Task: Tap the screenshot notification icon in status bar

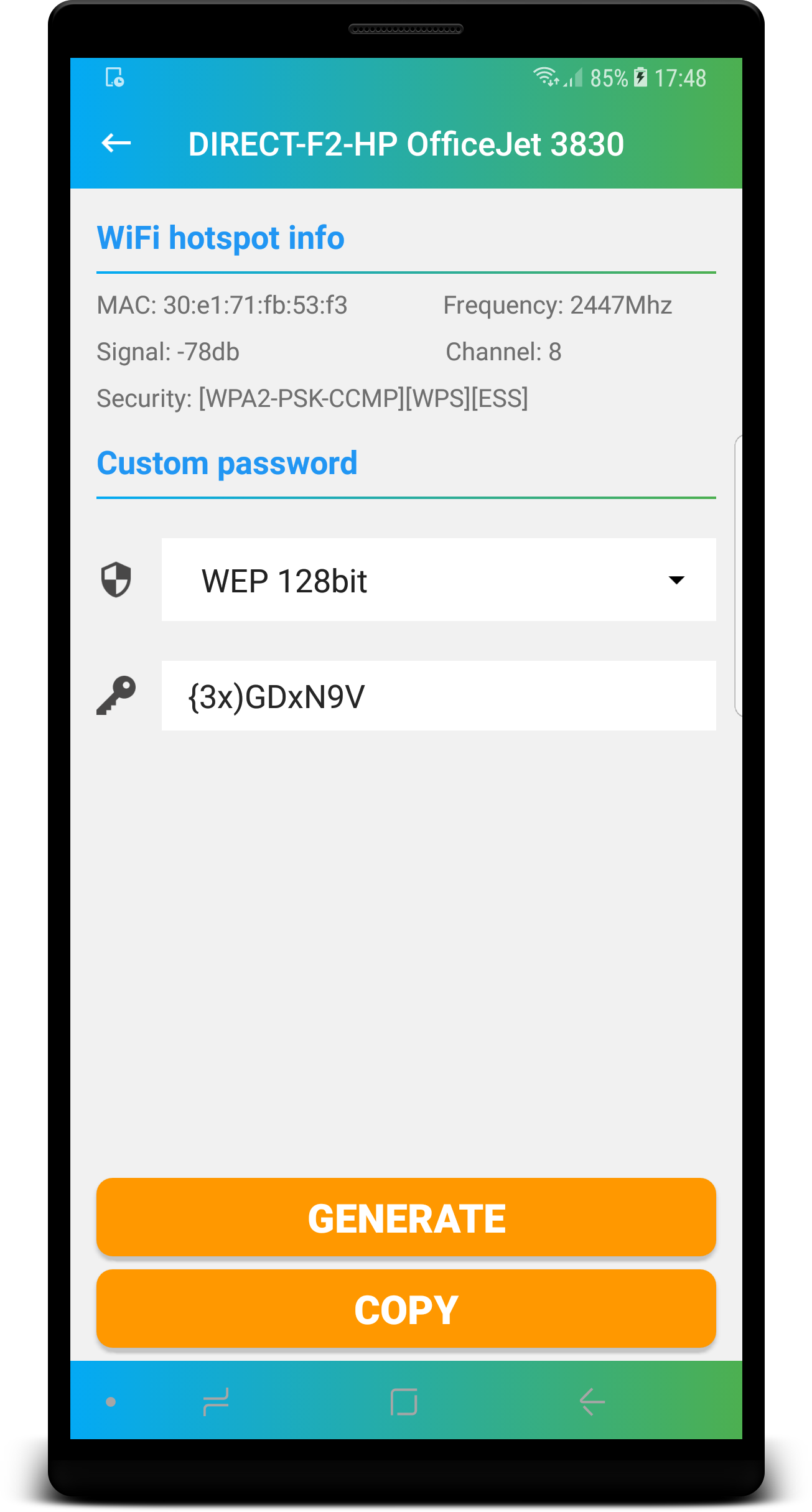Action: 114,78
